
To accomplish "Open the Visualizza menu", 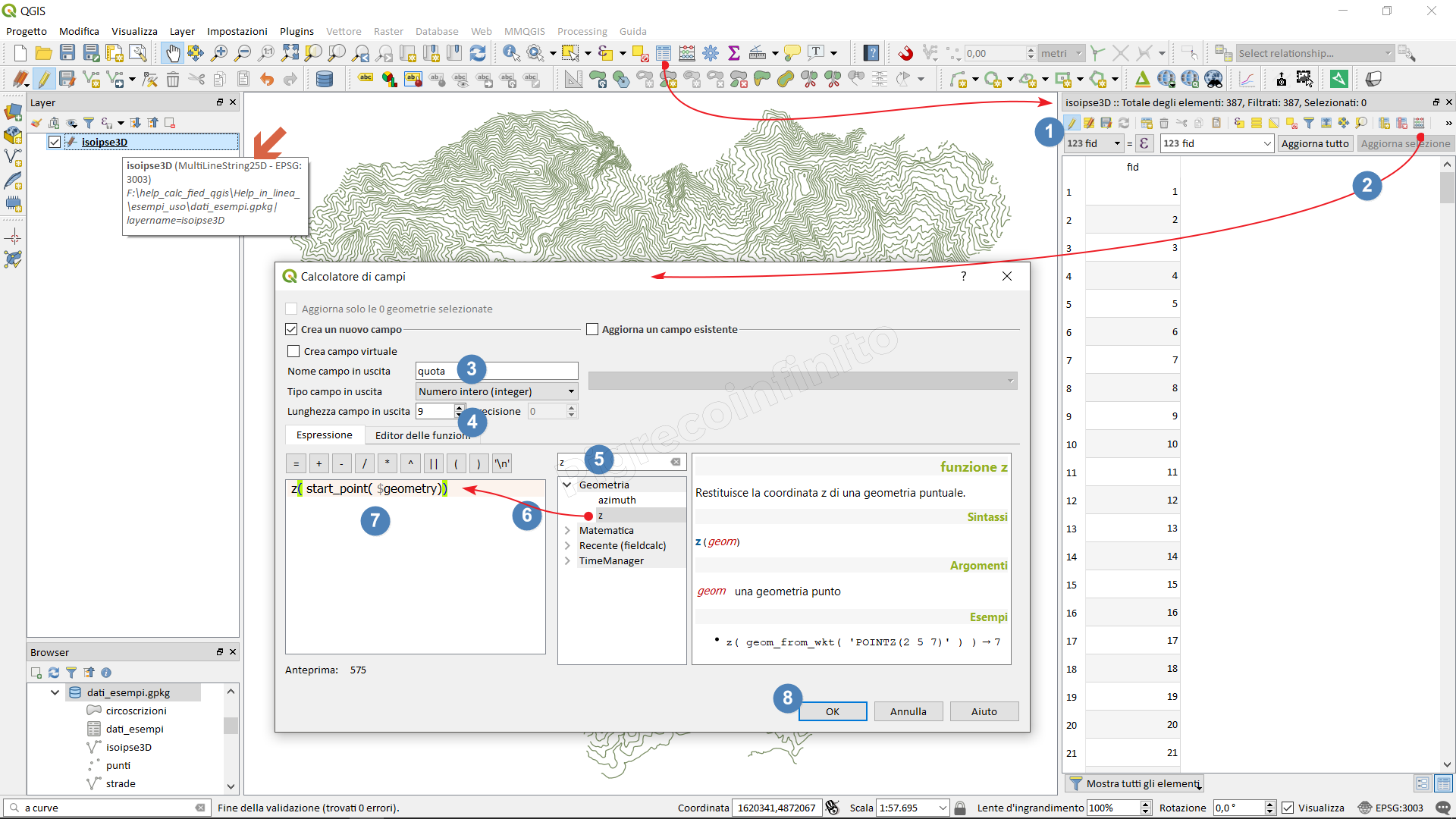I will 134,31.
